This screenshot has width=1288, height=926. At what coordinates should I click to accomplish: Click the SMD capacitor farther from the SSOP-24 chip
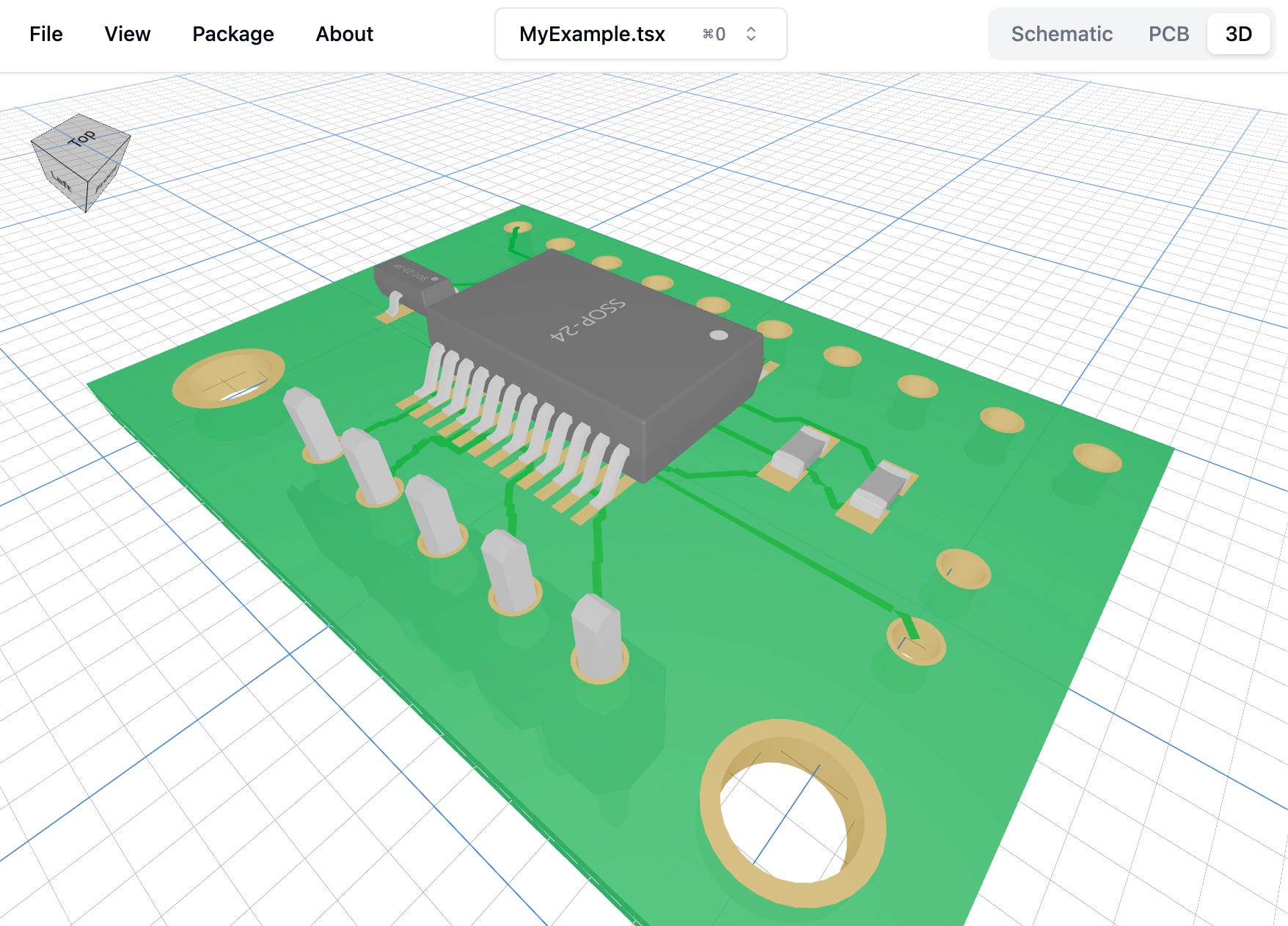coord(879,491)
